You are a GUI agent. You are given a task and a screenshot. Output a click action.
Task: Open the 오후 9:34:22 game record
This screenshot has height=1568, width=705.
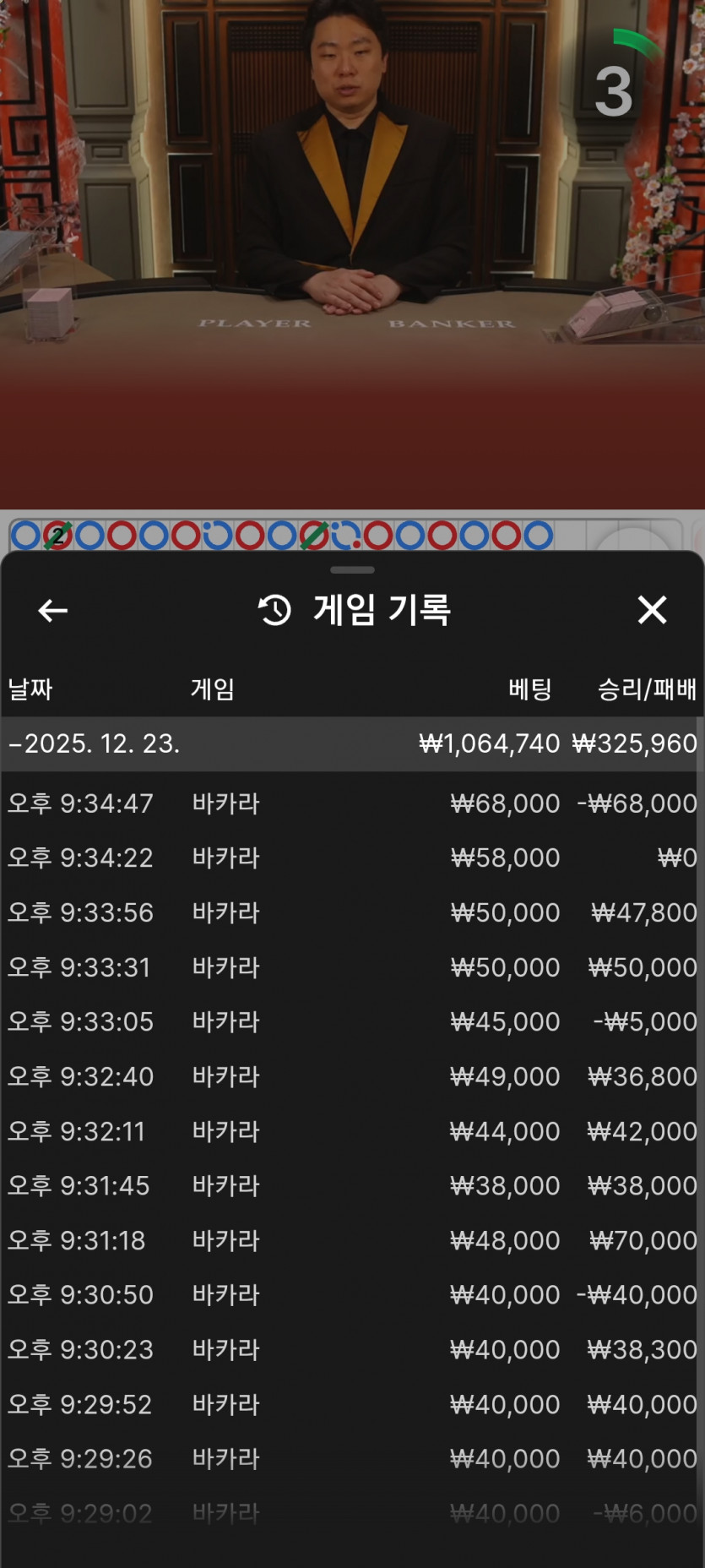352,857
